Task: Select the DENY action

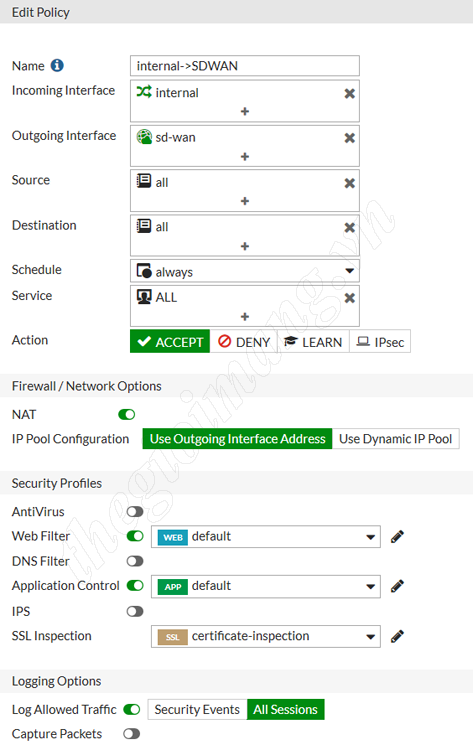Action: click(x=244, y=342)
